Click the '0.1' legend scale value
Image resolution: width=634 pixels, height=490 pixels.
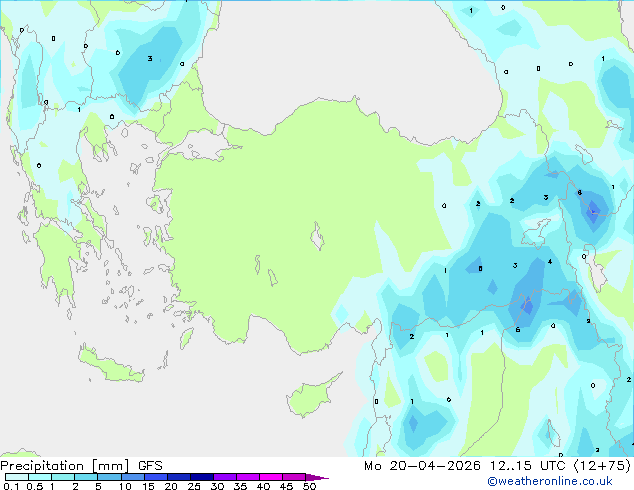pos(11,486)
